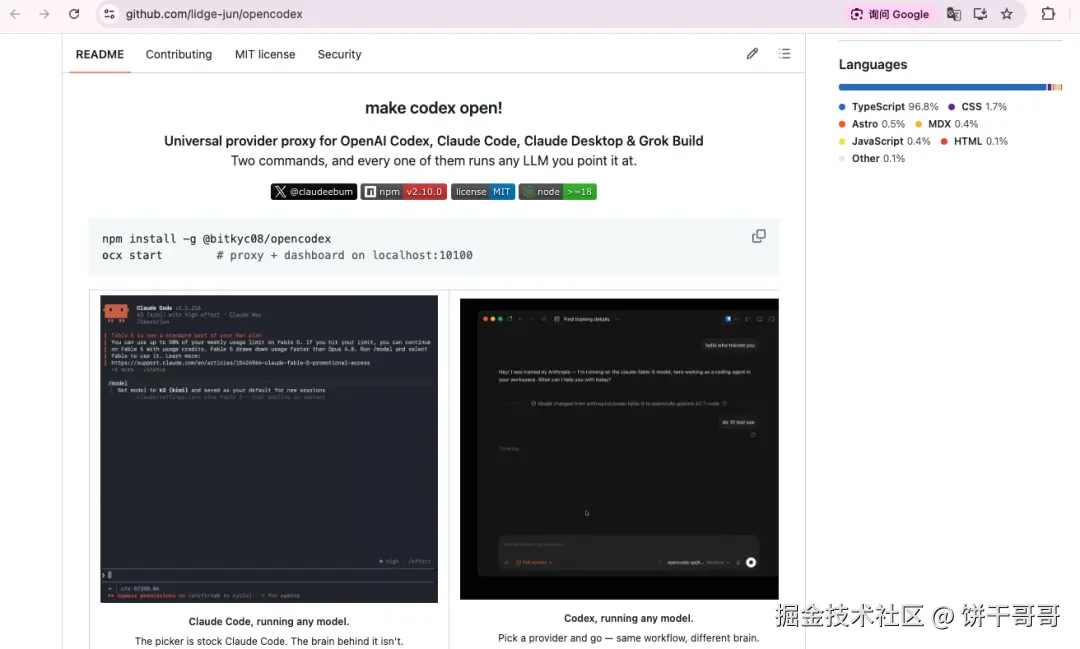Screen dimensions: 1080x649
Task: Reload the page
Action: [74, 14]
